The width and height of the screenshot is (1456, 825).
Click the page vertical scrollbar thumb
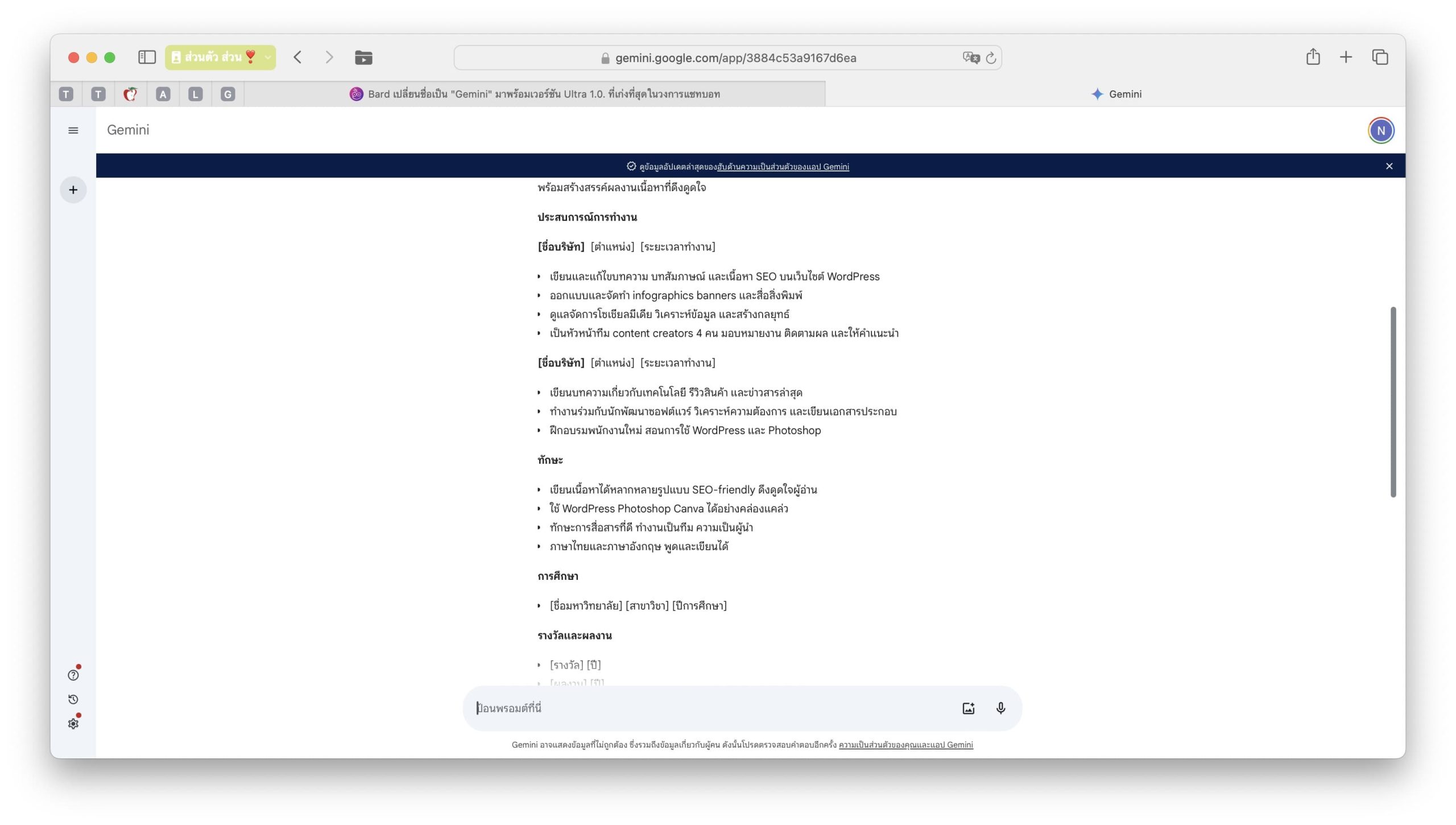click(x=1393, y=402)
